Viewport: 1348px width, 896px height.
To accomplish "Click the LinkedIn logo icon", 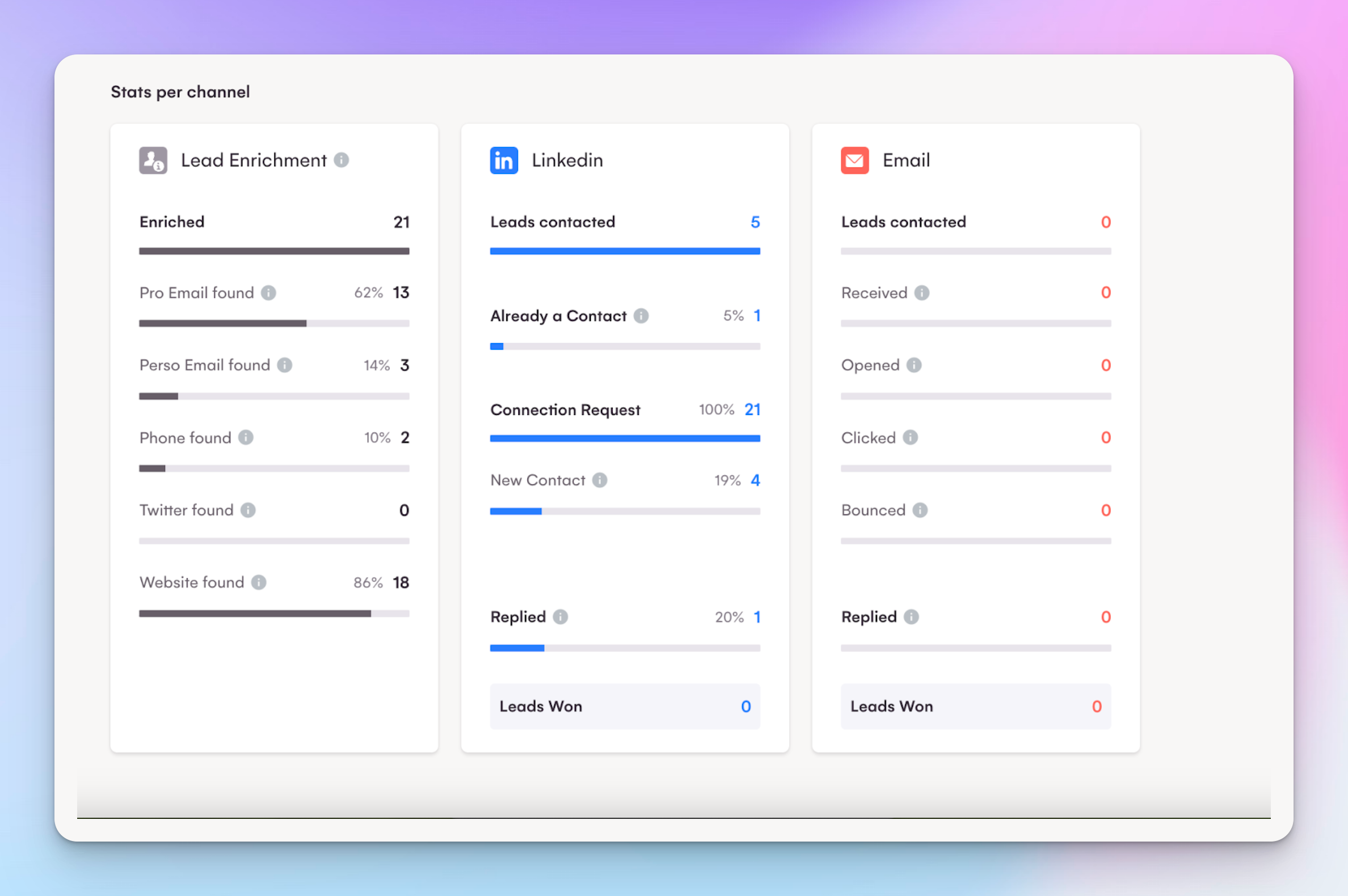I will tap(504, 160).
